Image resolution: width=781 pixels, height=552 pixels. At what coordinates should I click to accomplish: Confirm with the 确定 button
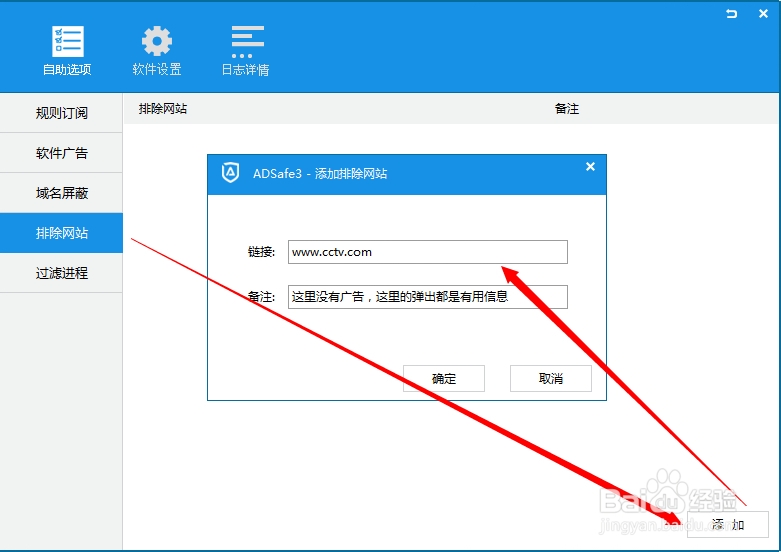444,379
